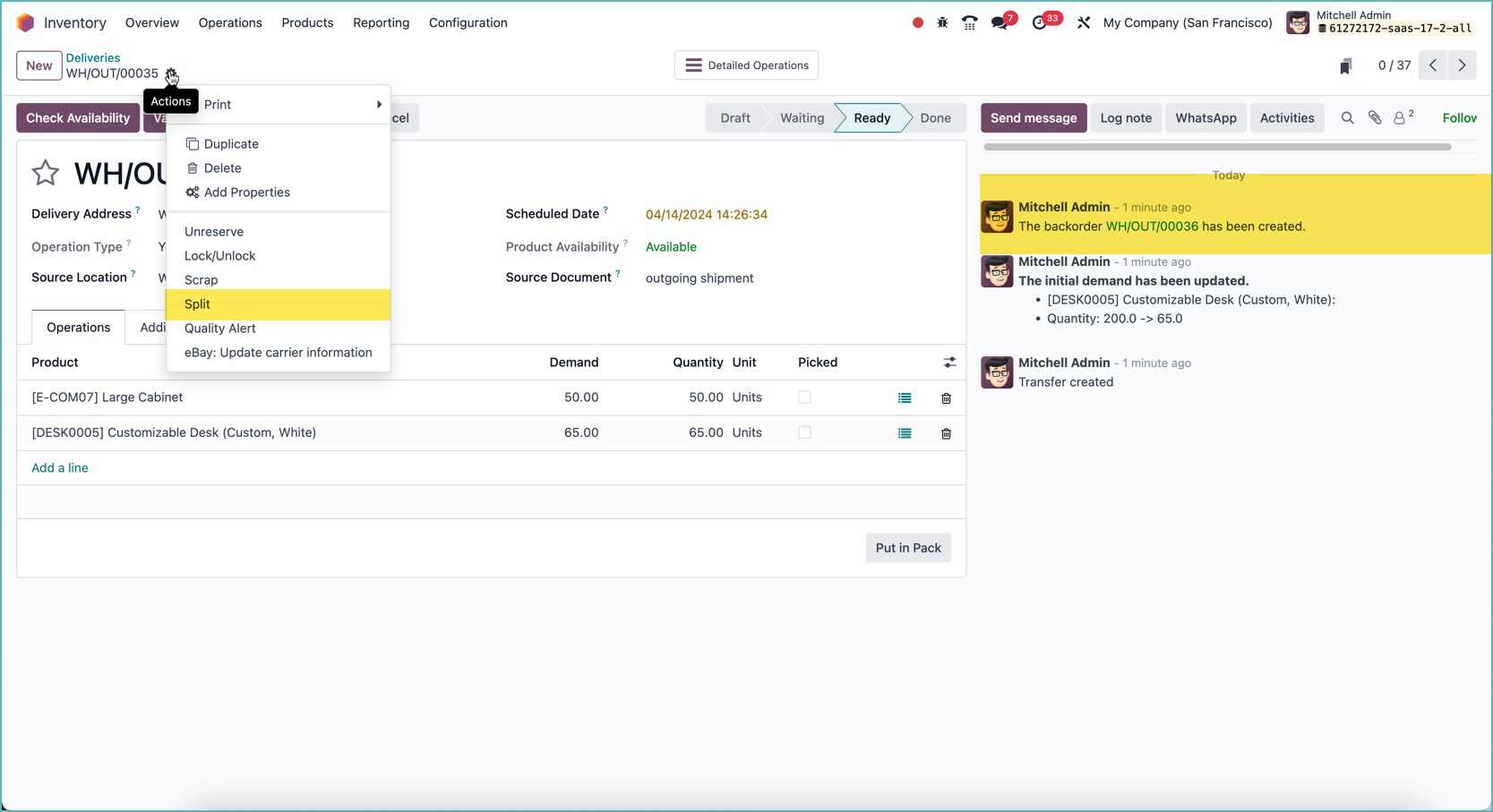Check the Picked box for Large Cabinet

coord(804,397)
